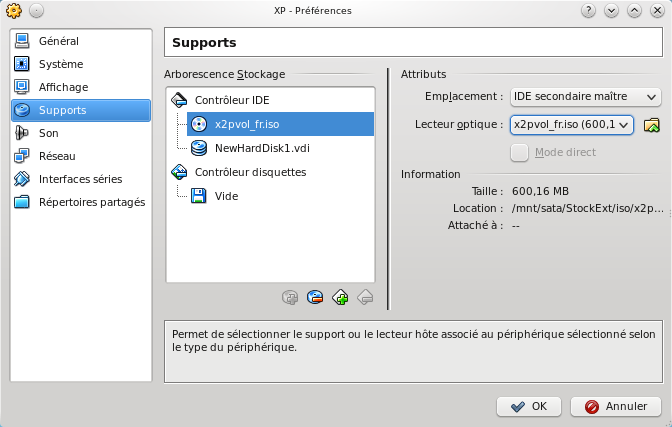Viewport: 672px width, 427px height.
Task: Open virtual media manager folder icon
Action: pyautogui.click(x=652, y=125)
